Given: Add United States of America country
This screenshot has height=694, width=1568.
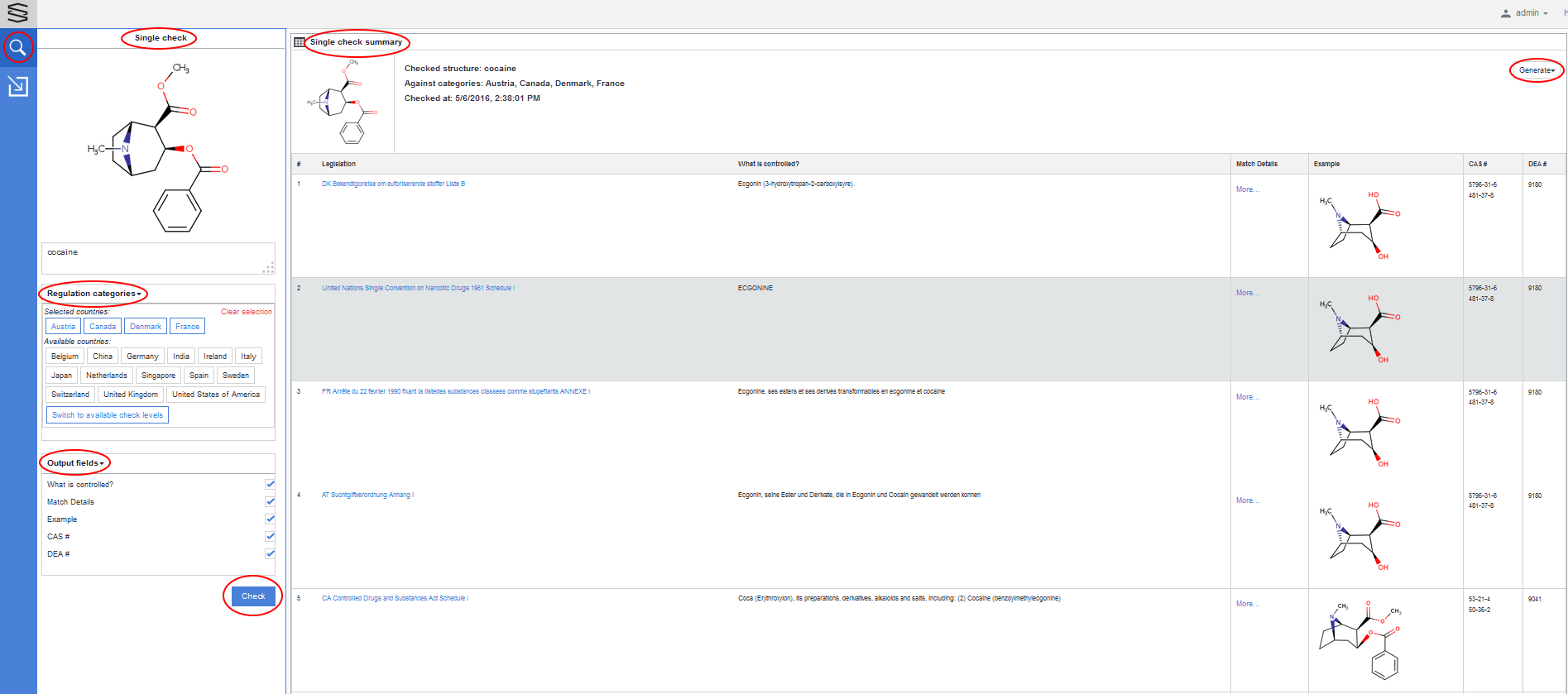Looking at the screenshot, I should point(216,394).
